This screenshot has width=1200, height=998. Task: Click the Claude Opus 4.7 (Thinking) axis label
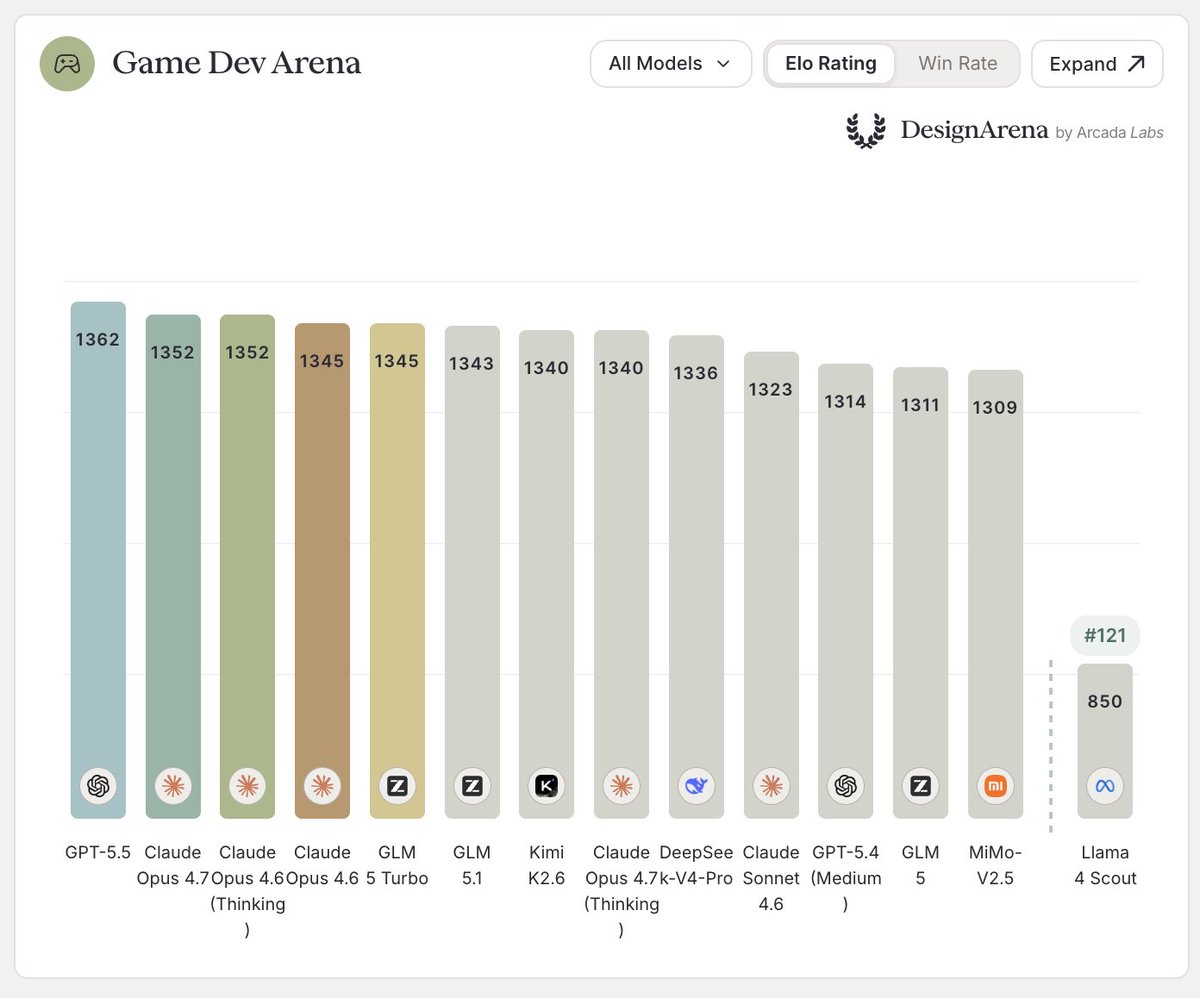click(x=621, y=892)
